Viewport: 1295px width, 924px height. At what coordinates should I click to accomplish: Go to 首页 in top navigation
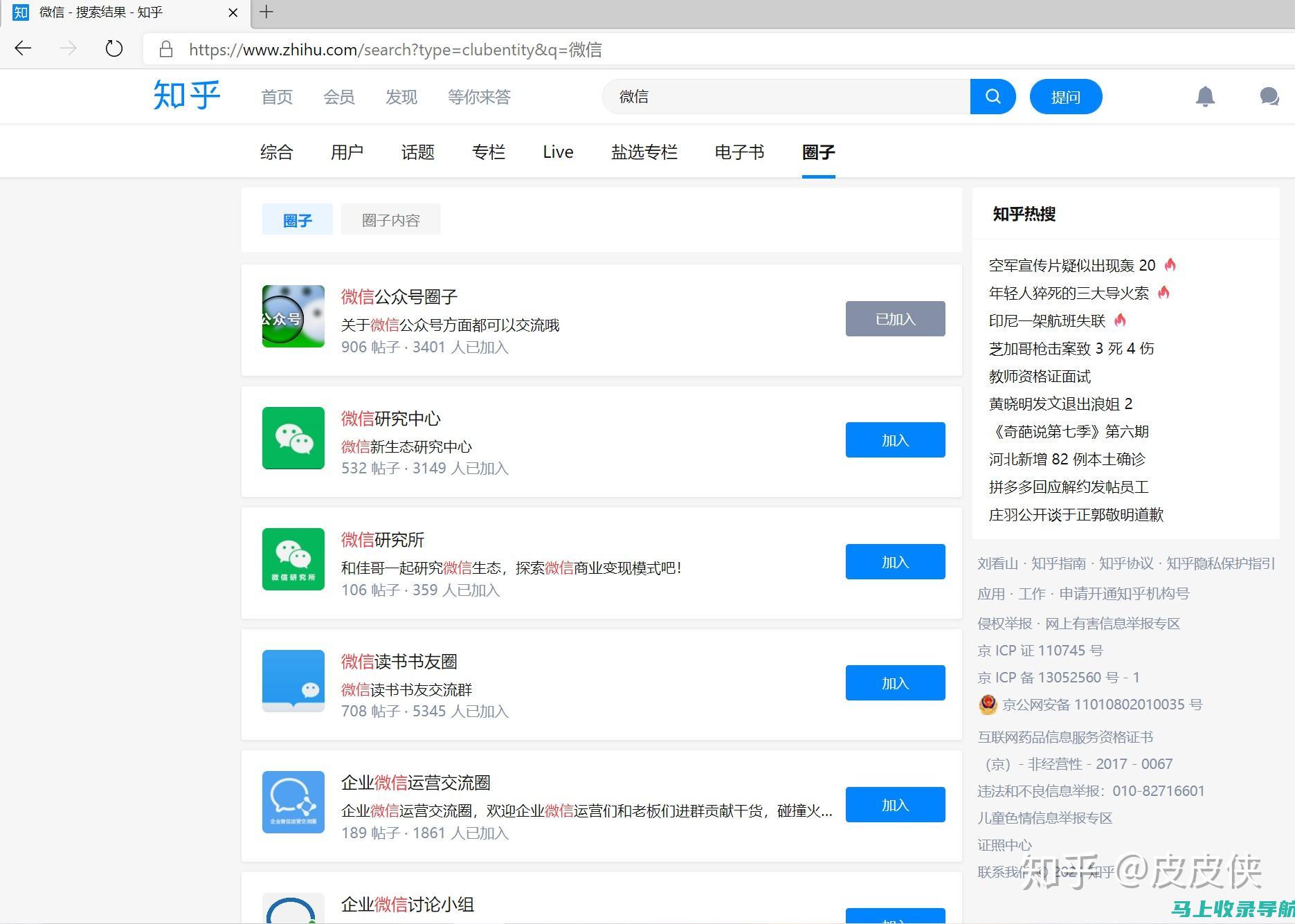click(x=277, y=97)
